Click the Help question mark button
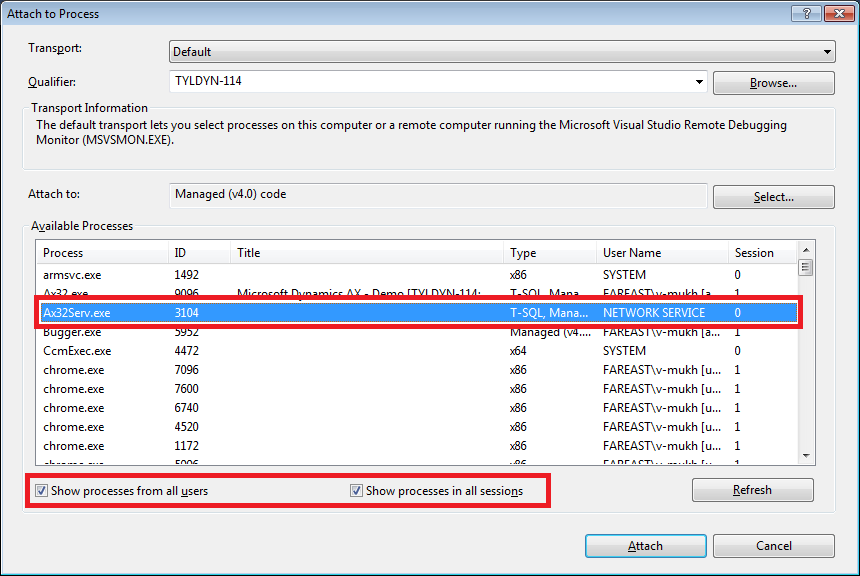Screen dimensions: 860x576 [x=800, y=13]
